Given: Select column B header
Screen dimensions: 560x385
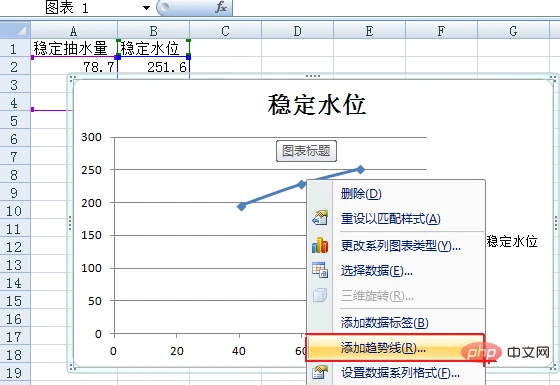Looking at the screenshot, I should tap(154, 30).
